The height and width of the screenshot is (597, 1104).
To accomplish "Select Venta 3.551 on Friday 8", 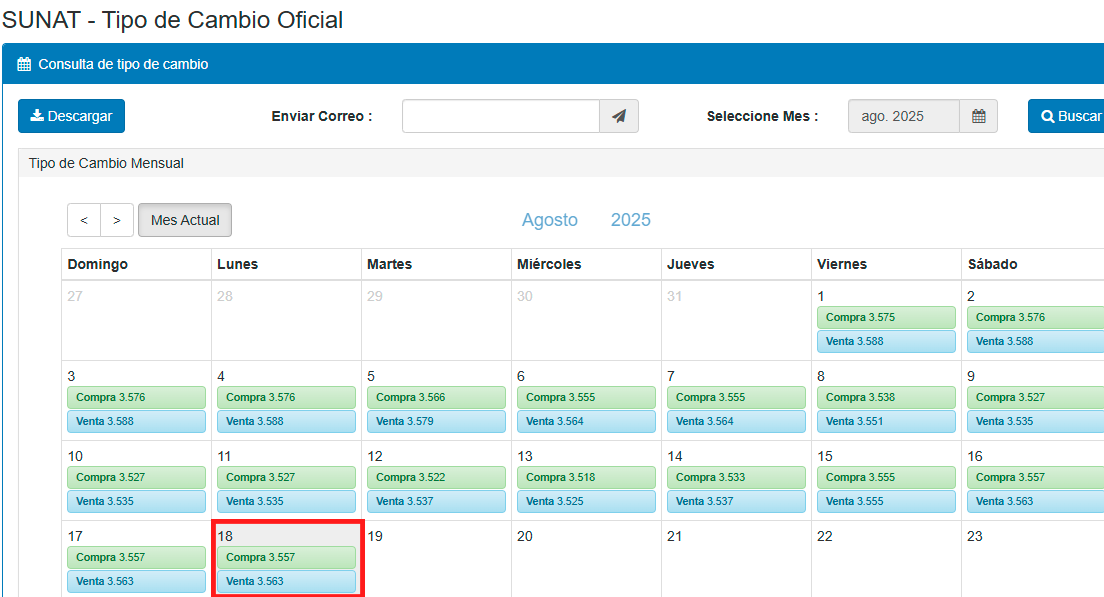I will tap(886, 422).
